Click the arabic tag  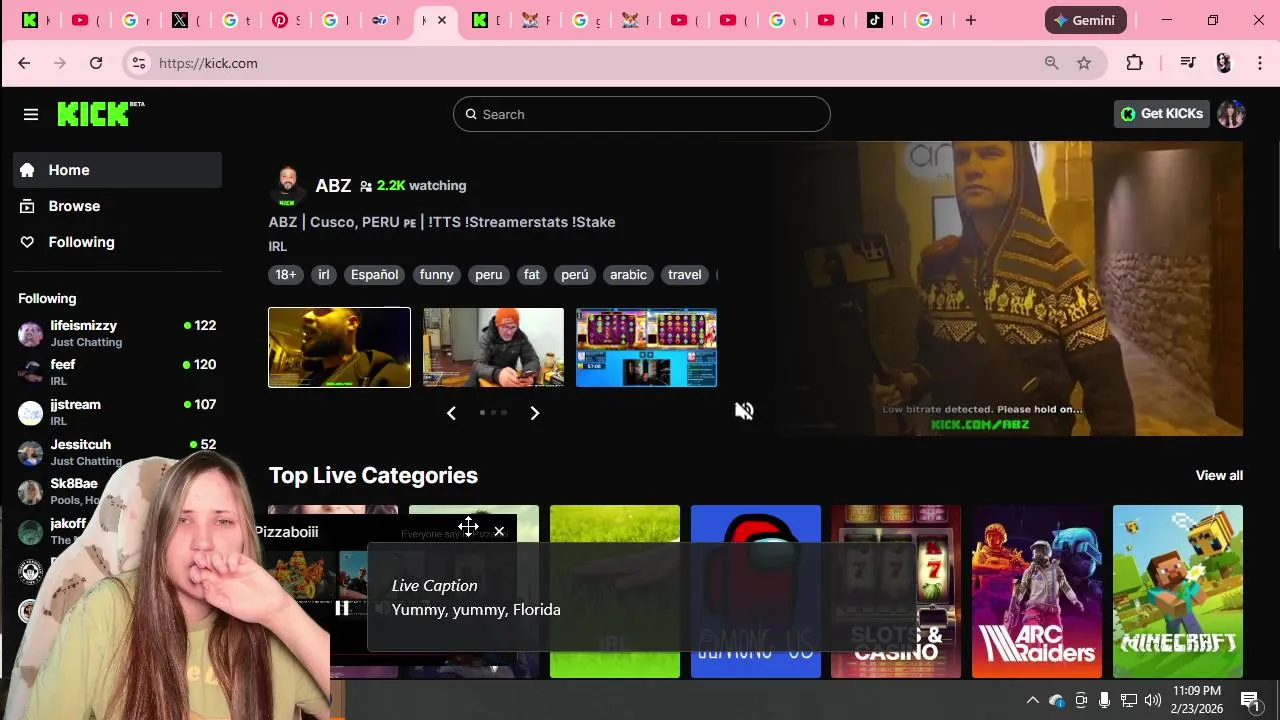click(x=628, y=275)
